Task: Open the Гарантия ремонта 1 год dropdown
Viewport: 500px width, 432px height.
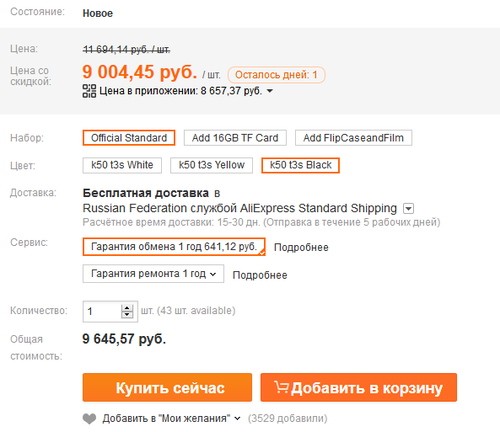Action: click(153, 274)
